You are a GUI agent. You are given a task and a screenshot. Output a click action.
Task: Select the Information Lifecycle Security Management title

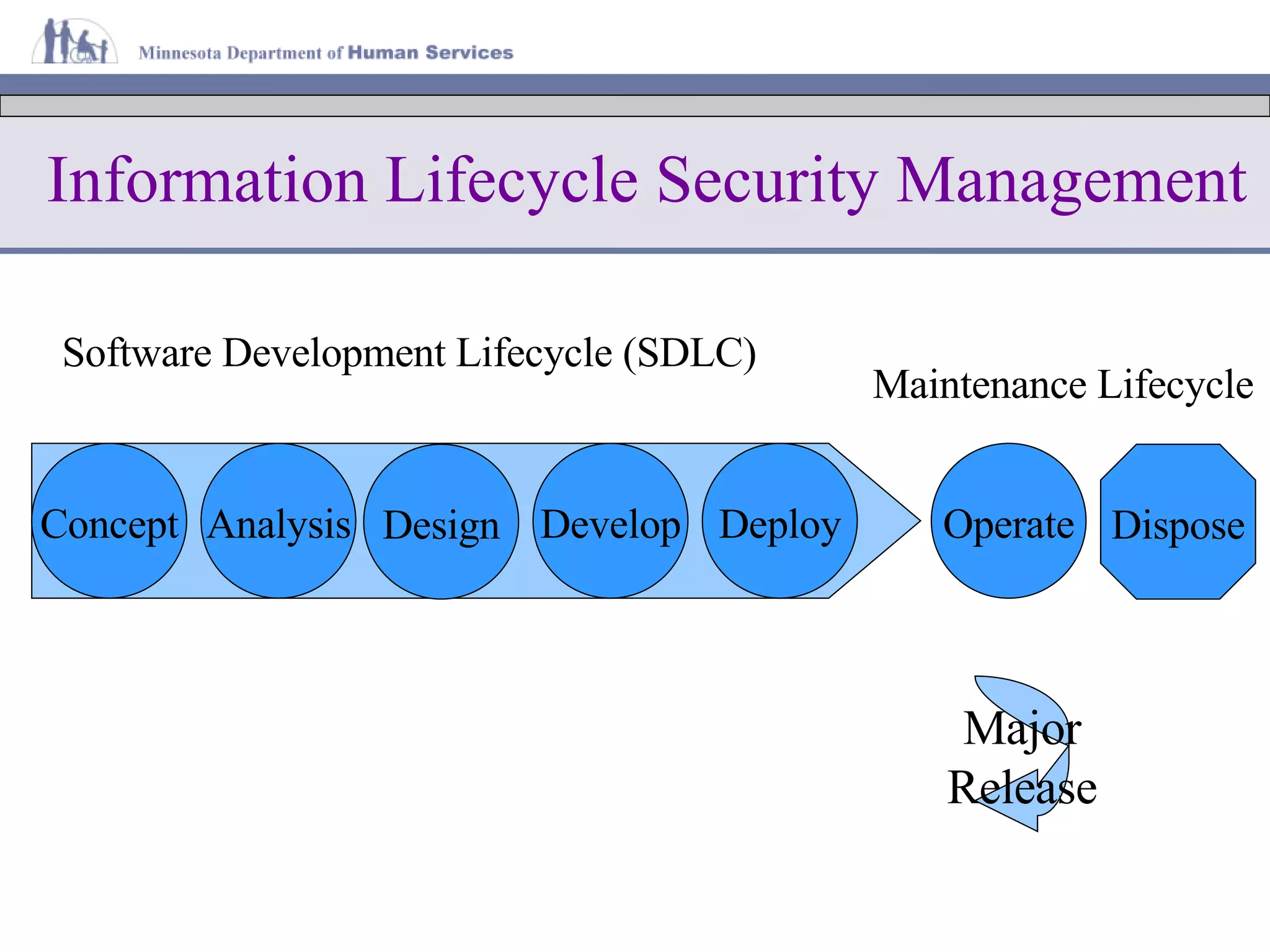tap(647, 180)
